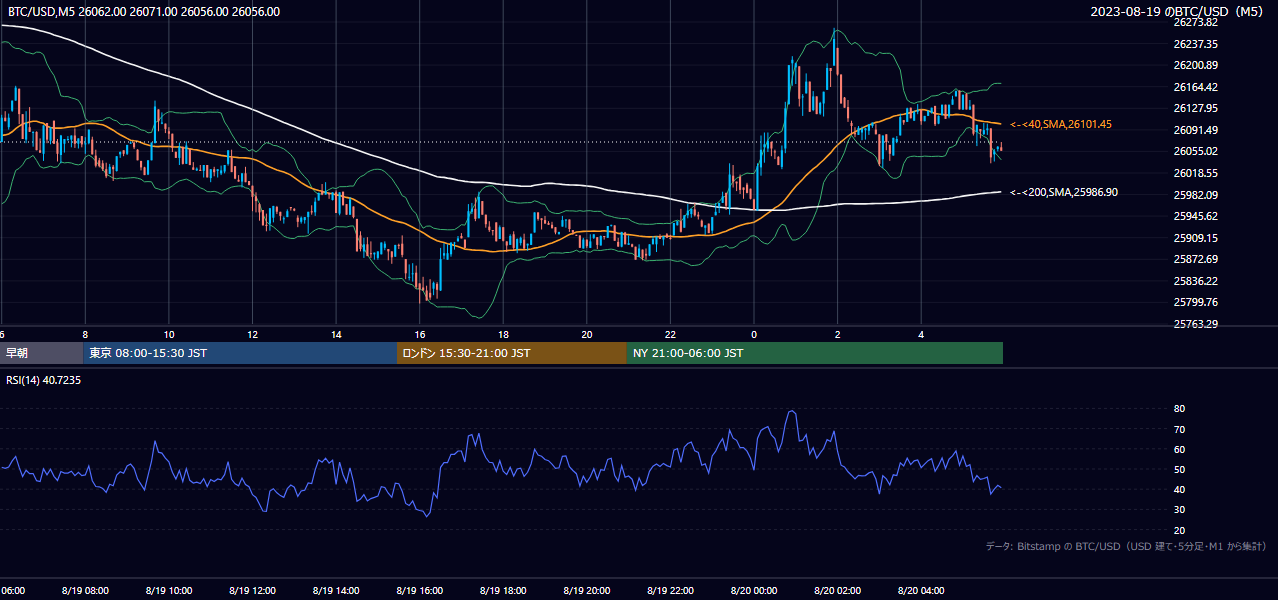Click the 8/20 04:00 date label
Viewport: 1278px width, 600px height.
pyautogui.click(x=922, y=591)
